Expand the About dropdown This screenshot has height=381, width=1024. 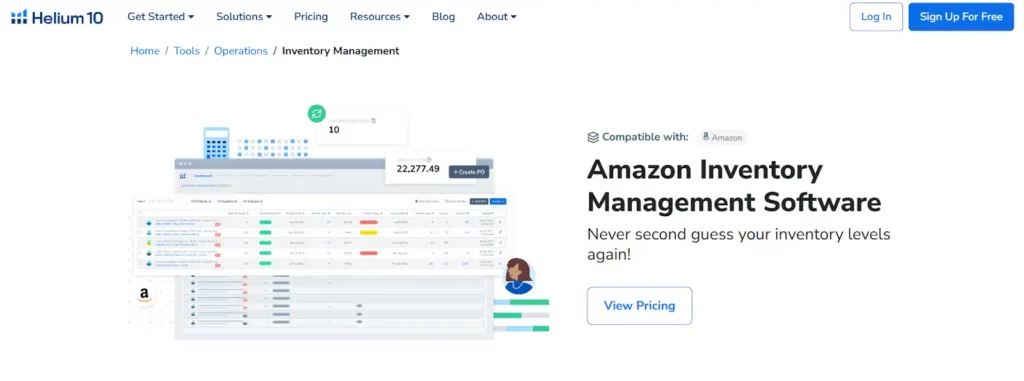[x=496, y=16]
